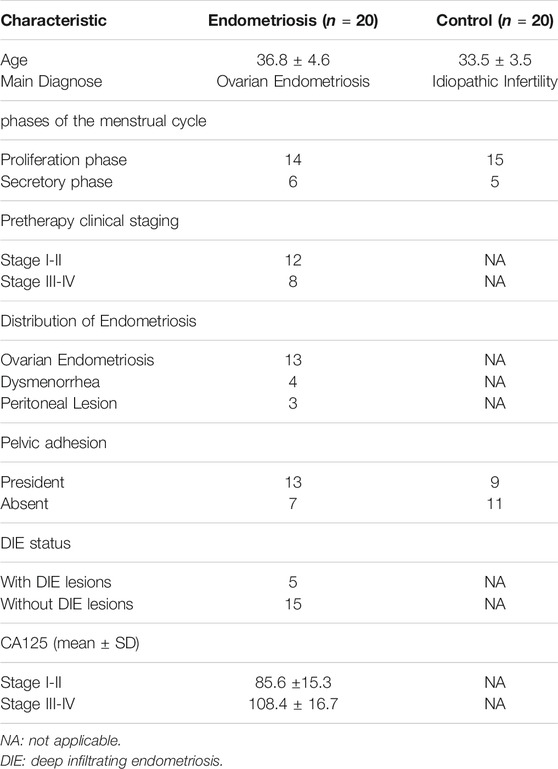Click the 108.4 ± 16.7 value

[293, 704]
